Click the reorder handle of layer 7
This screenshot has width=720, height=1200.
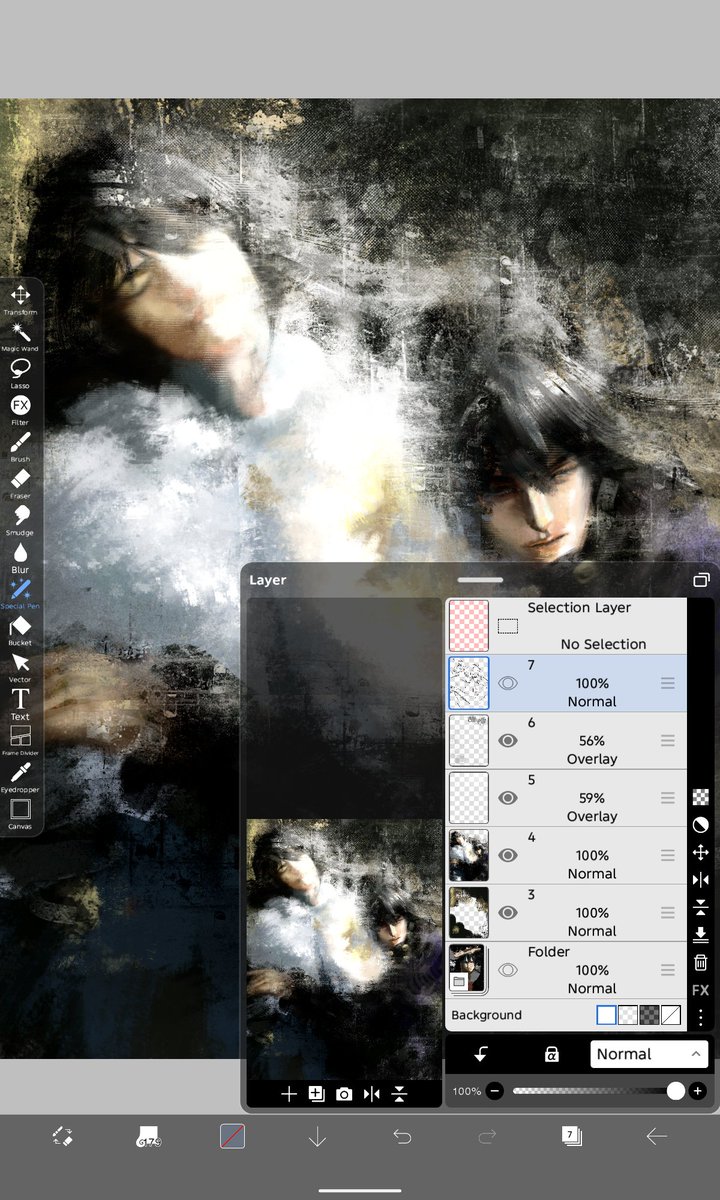(667, 683)
